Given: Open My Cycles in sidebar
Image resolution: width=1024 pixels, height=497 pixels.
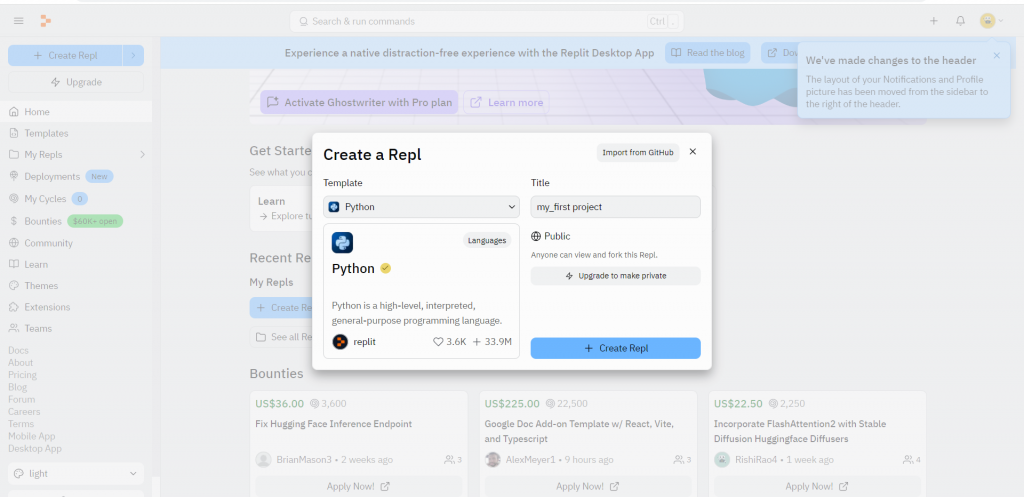Looking at the screenshot, I should (45, 199).
